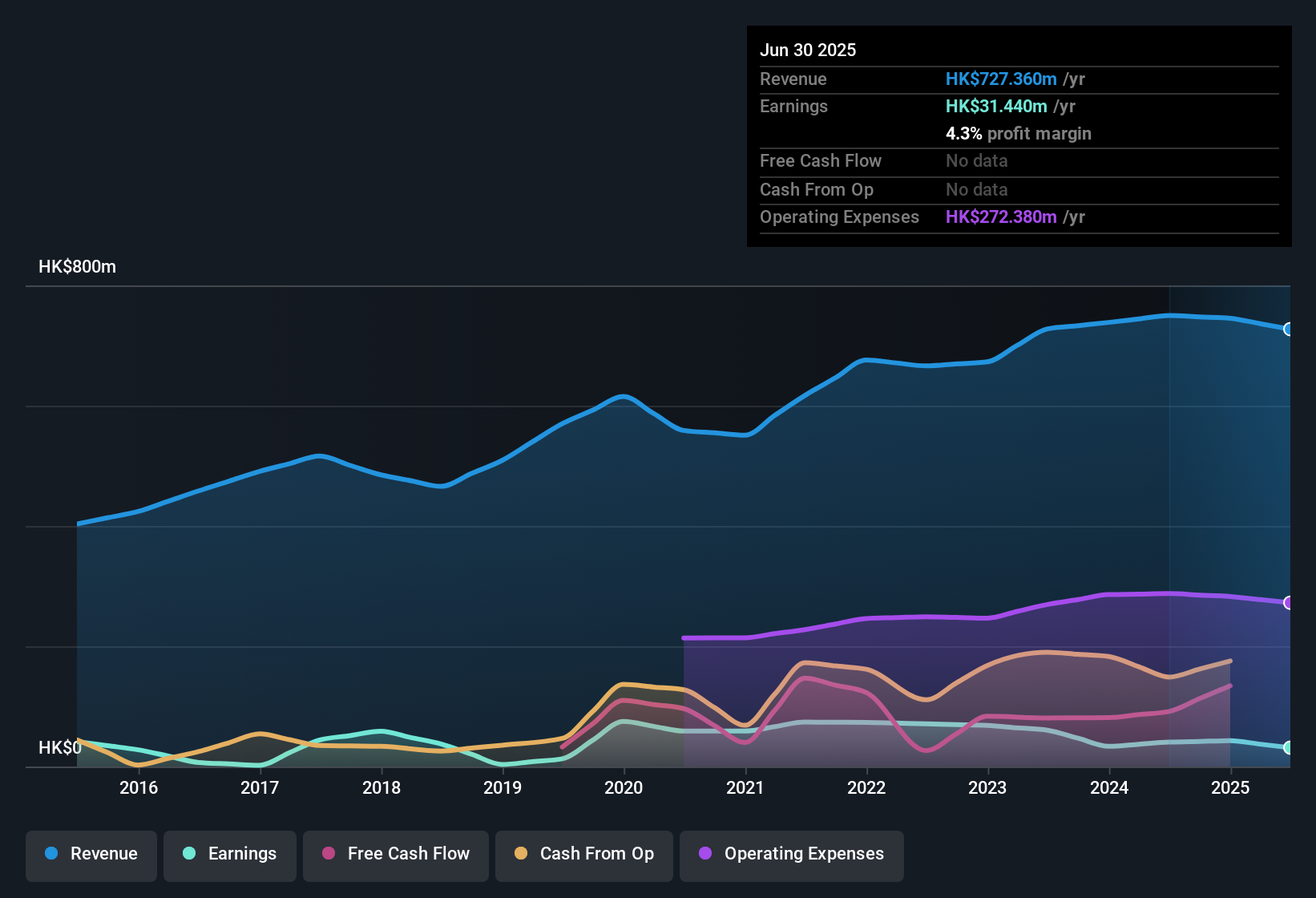Toggle the Earnings series legend button
This screenshot has width=1316, height=898.
click(230, 855)
